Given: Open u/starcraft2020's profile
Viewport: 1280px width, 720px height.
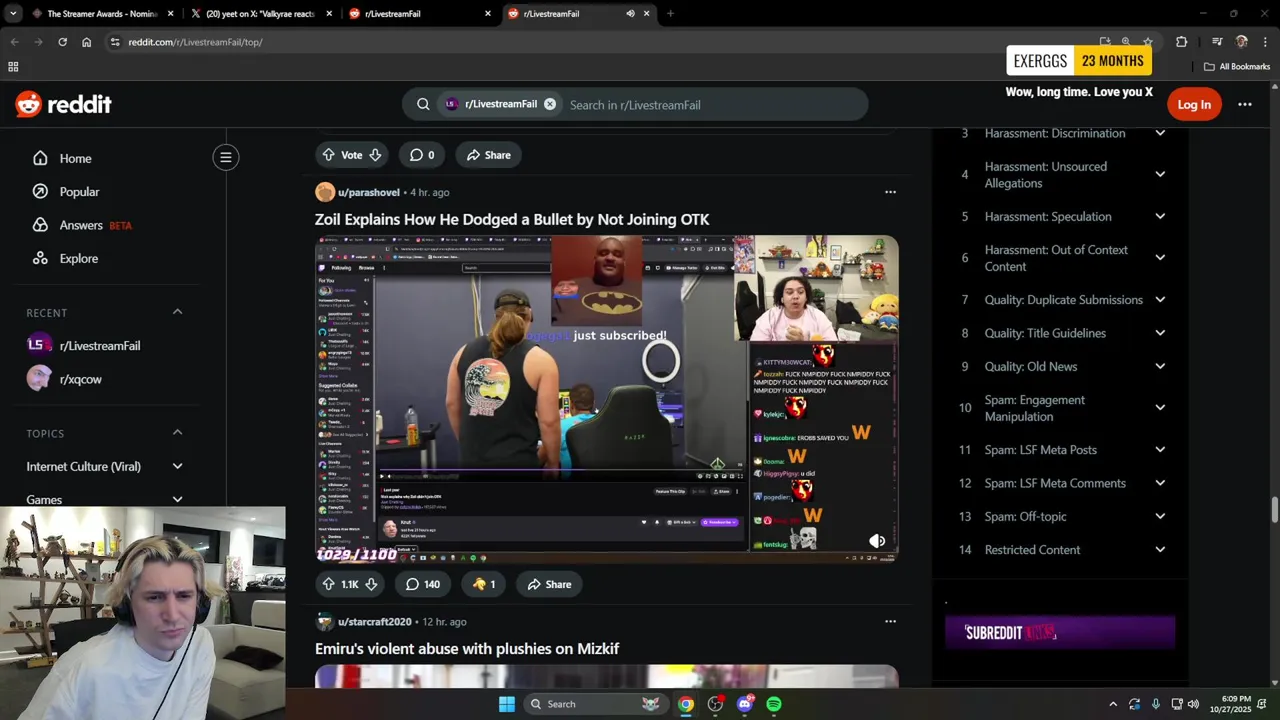Looking at the screenshot, I should tap(374, 622).
